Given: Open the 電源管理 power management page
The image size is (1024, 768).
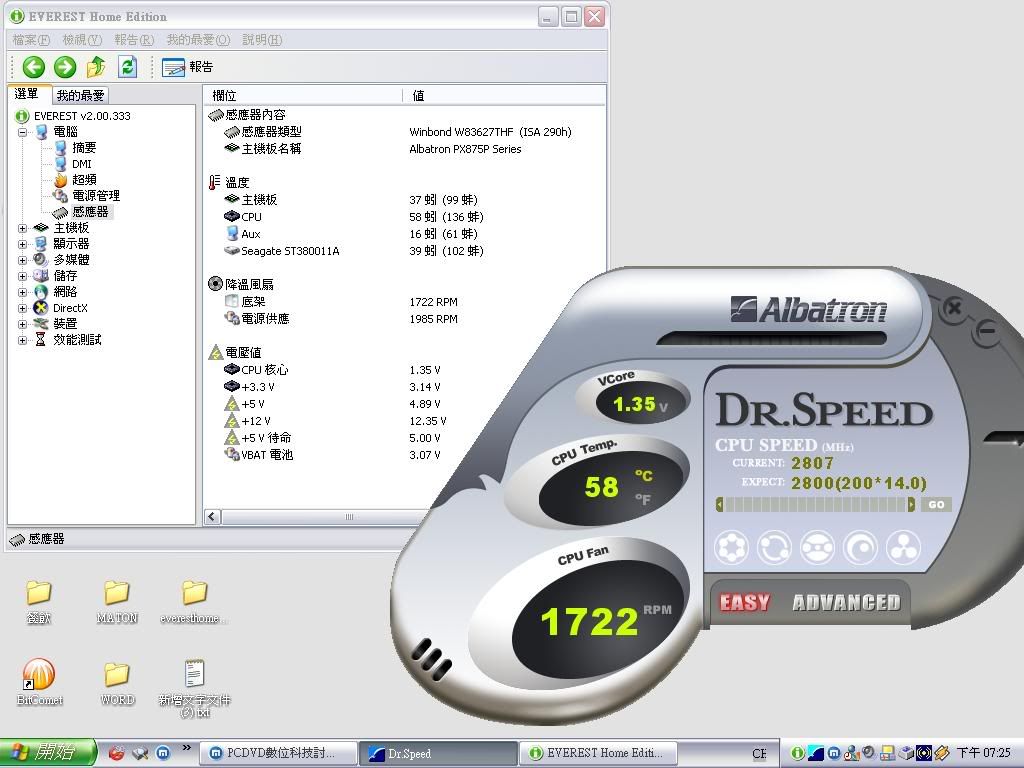Looking at the screenshot, I should coord(95,195).
